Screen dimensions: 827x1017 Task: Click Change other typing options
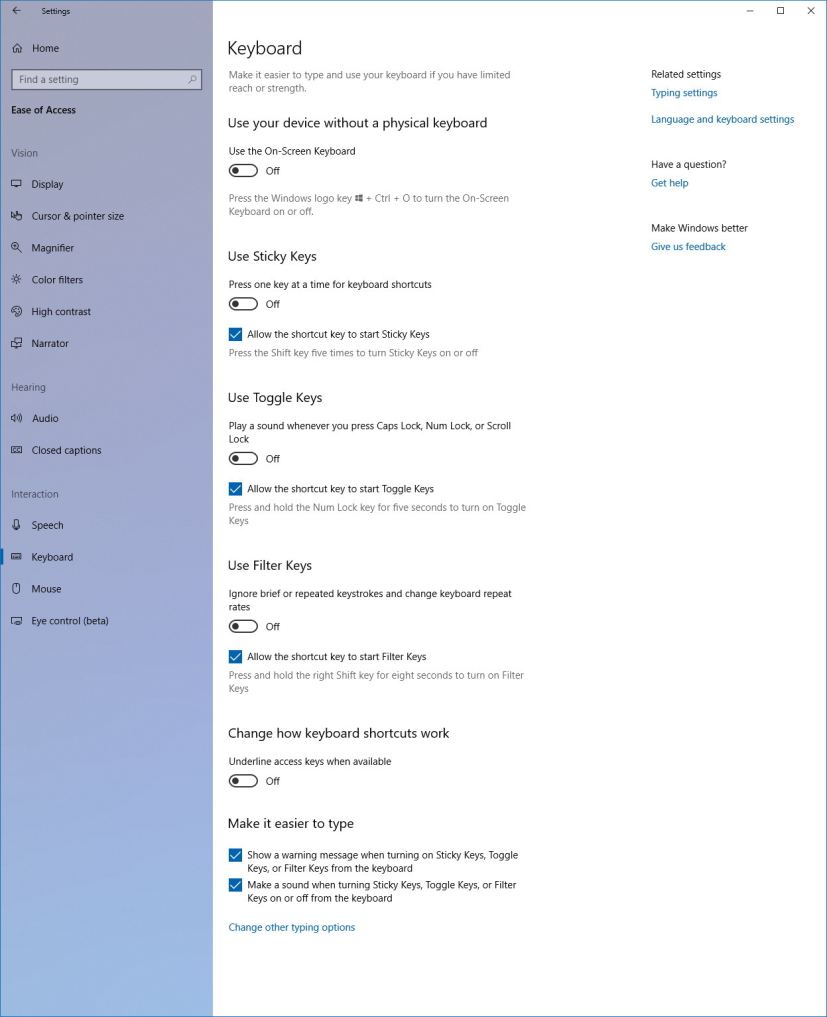291,927
